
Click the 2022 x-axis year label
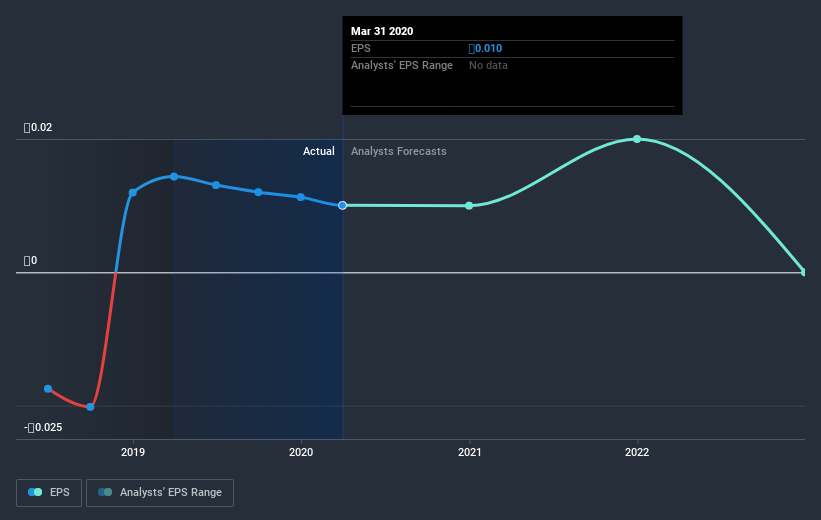pos(637,452)
